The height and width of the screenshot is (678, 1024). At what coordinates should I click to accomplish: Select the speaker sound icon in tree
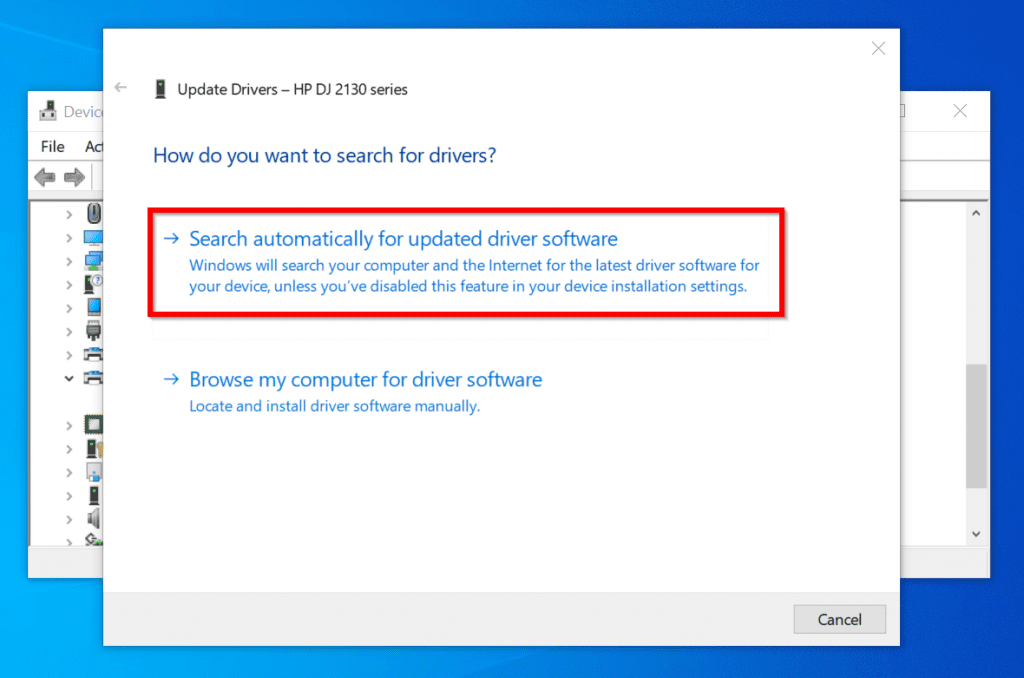tap(94, 519)
